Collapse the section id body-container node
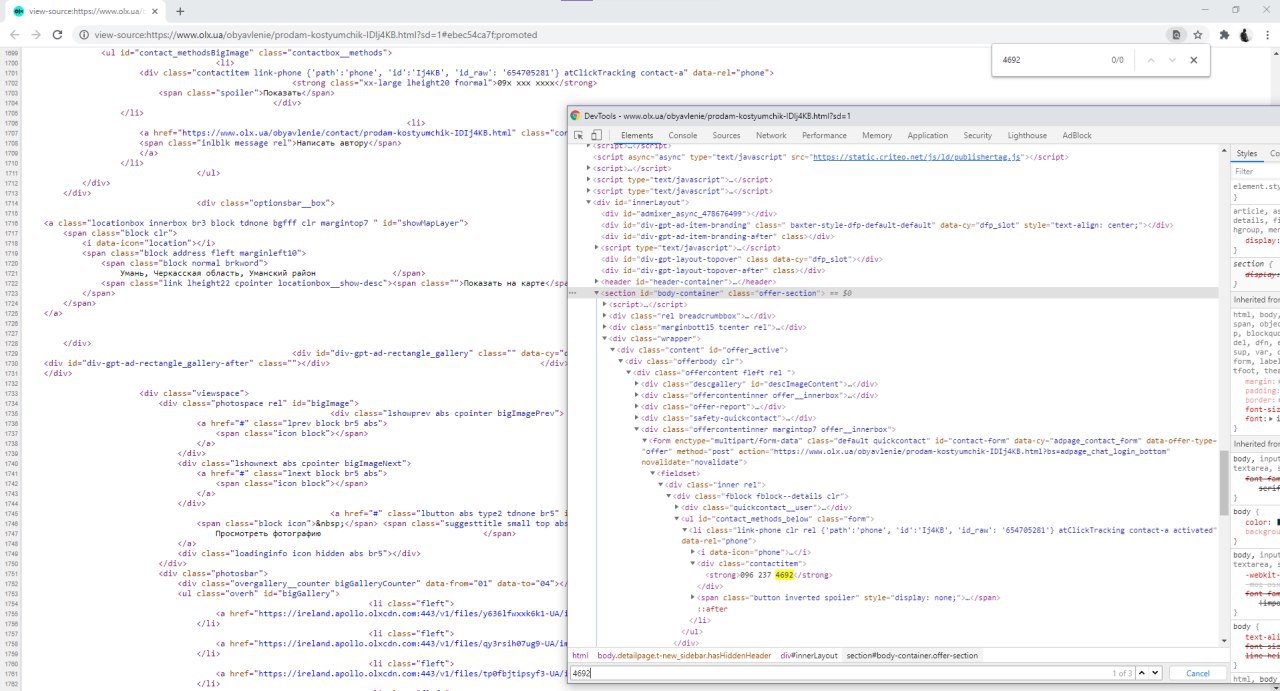The width and height of the screenshot is (1280, 691). tap(598, 293)
